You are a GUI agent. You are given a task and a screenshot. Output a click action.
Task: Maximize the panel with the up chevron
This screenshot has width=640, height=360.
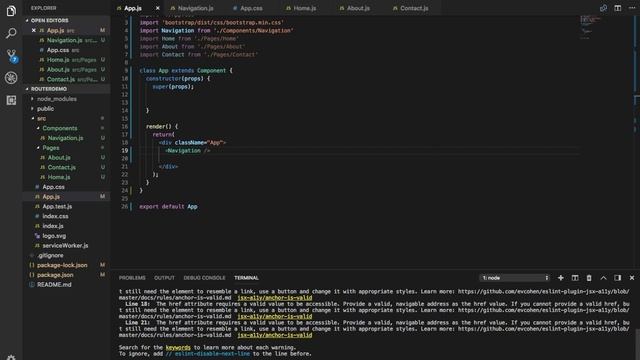coord(603,278)
